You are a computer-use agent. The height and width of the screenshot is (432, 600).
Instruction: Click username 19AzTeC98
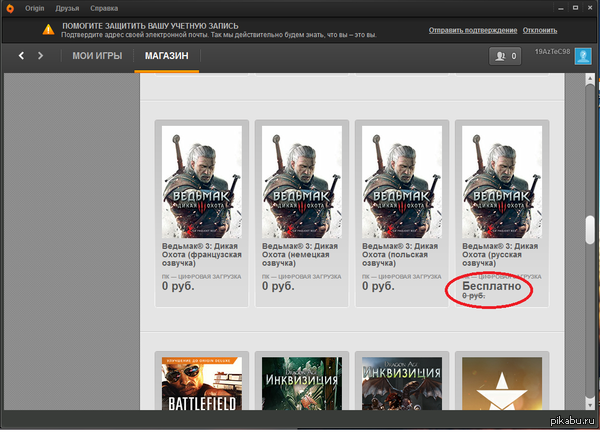tap(552, 51)
